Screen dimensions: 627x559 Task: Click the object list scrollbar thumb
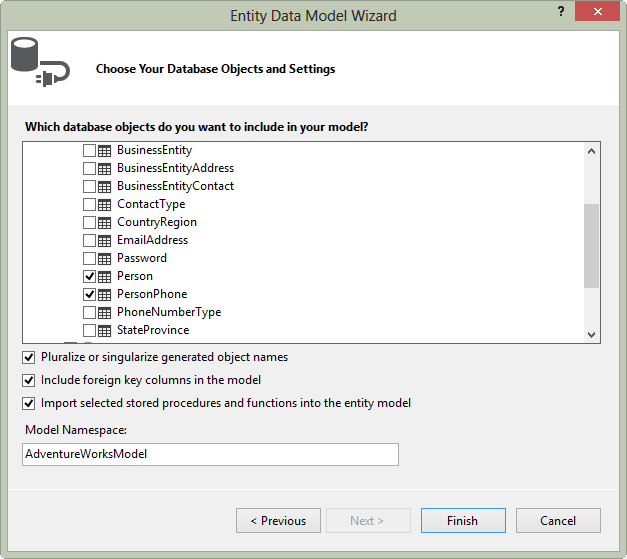(591, 246)
